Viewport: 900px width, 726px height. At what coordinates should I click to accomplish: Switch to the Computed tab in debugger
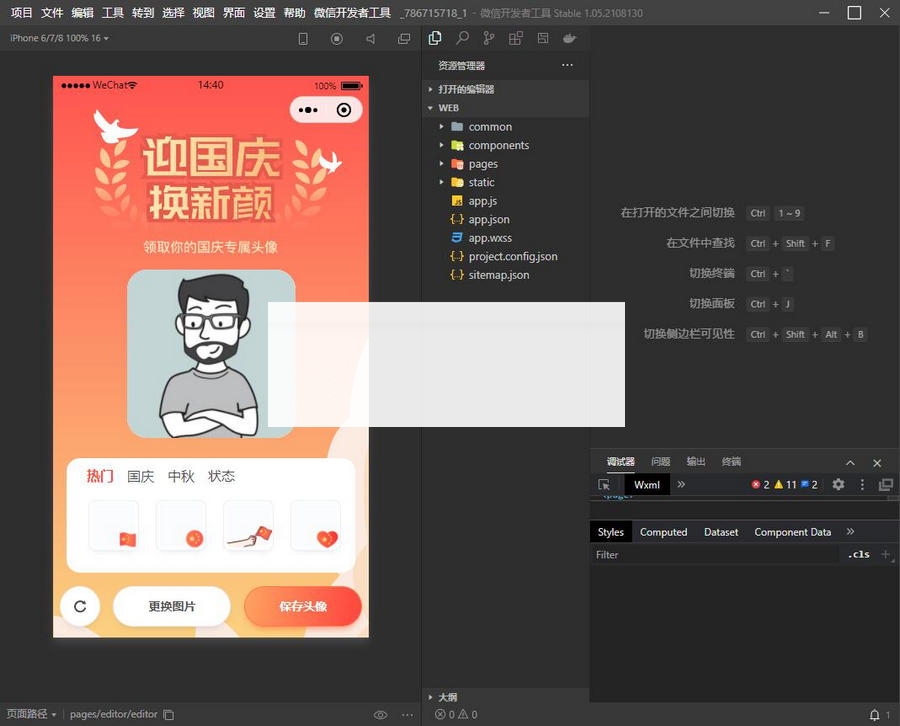click(663, 532)
